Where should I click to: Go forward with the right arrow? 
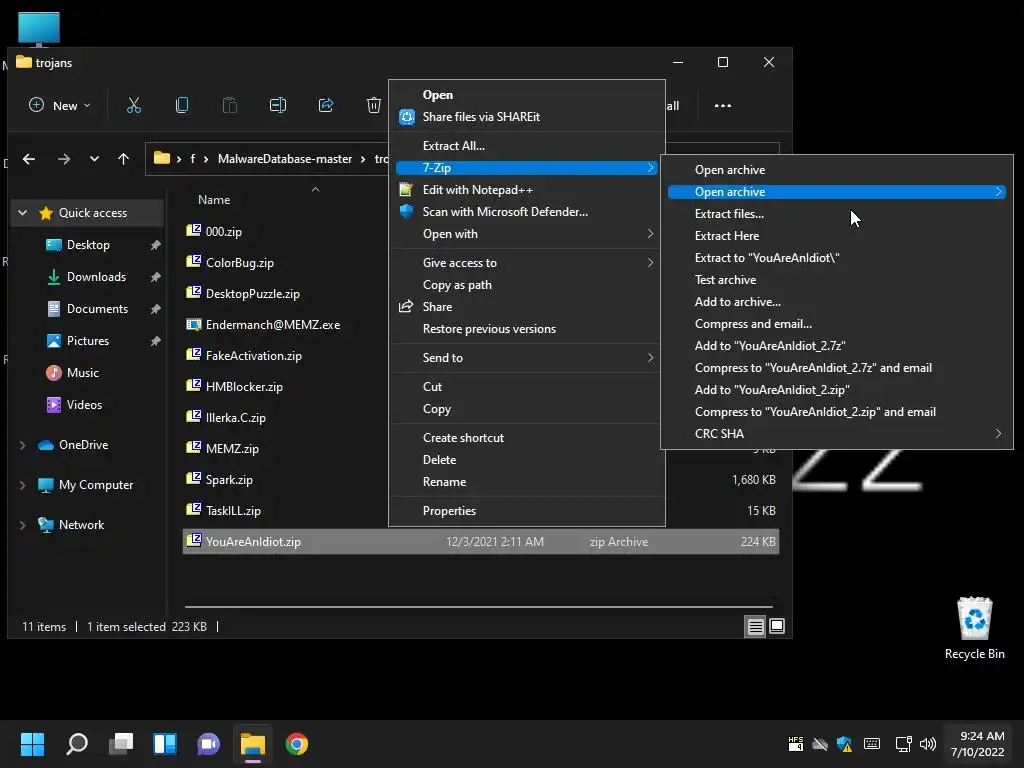click(63, 159)
